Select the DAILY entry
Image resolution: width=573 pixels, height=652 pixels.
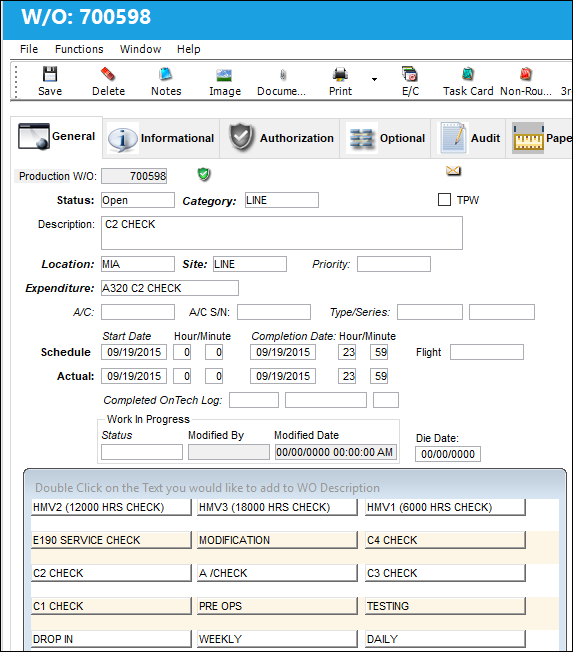[x=445, y=639]
